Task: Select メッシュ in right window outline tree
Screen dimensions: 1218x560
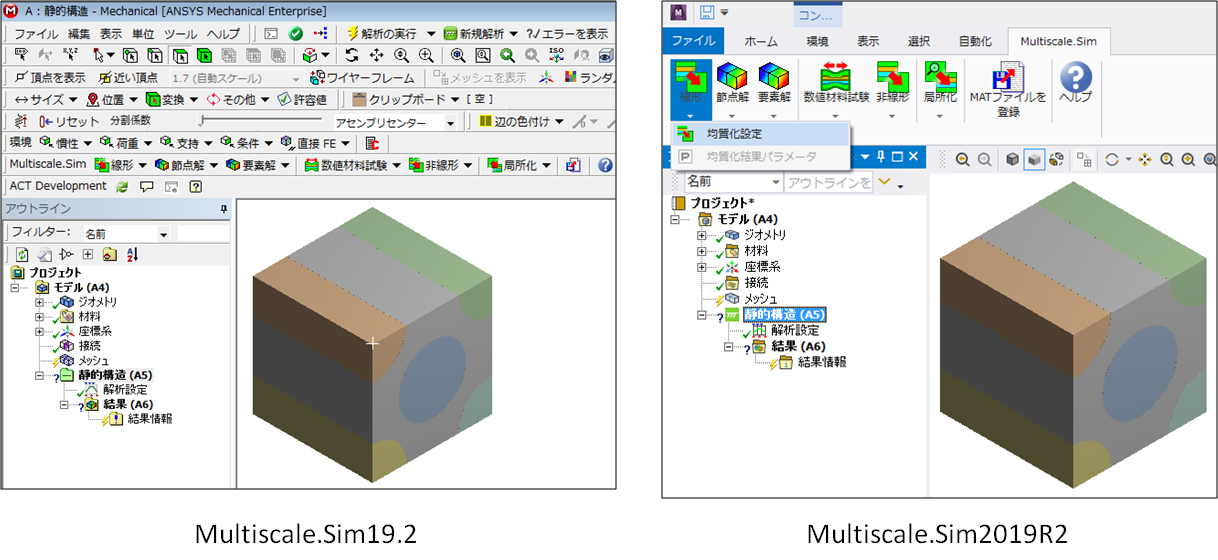Action: pyautogui.click(x=761, y=299)
